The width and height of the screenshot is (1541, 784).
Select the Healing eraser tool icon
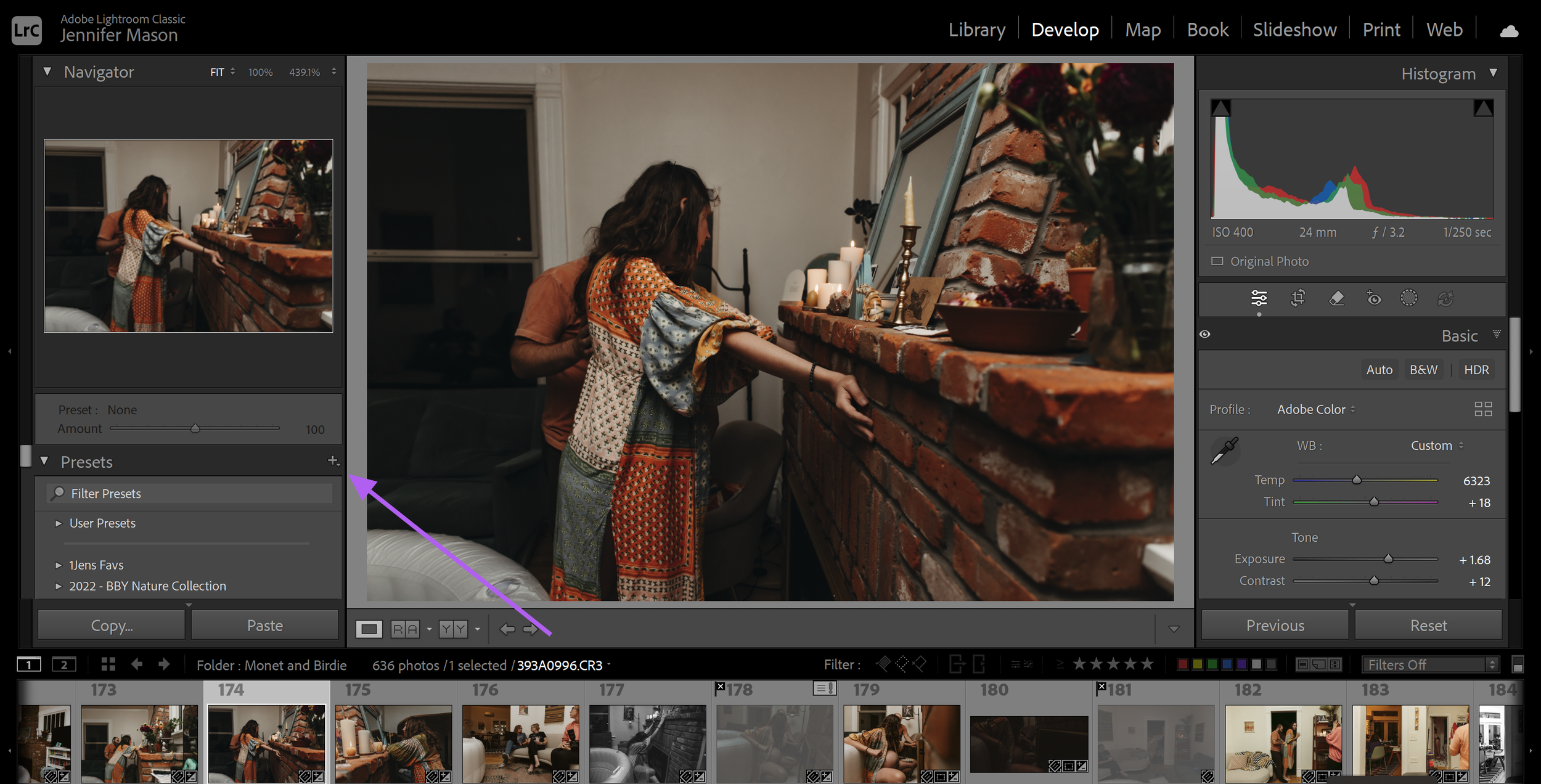coord(1336,298)
